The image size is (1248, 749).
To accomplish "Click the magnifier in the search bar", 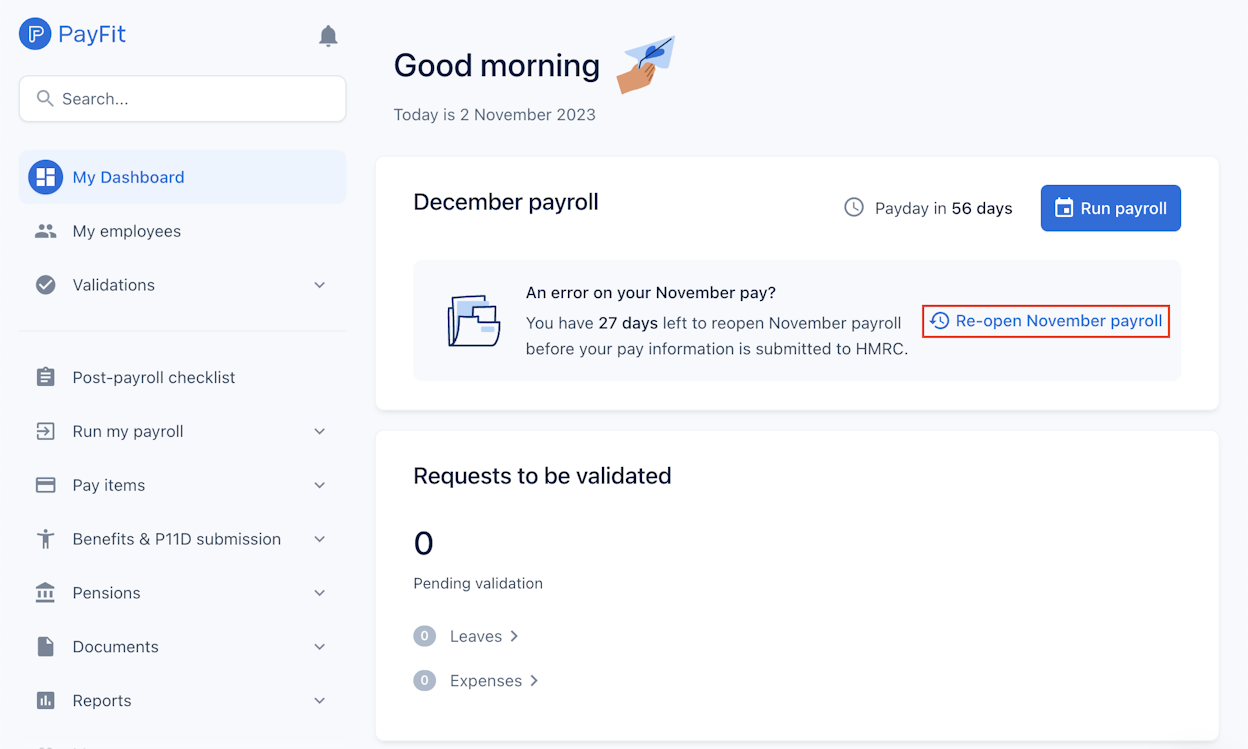I will coord(44,98).
